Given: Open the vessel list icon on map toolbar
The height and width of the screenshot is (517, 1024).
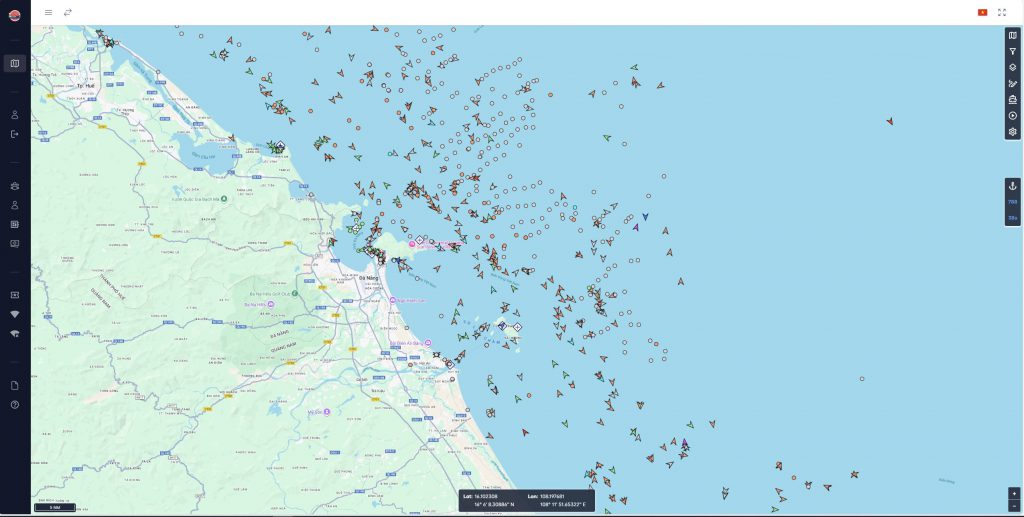Looking at the screenshot, I should point(1012,100).
